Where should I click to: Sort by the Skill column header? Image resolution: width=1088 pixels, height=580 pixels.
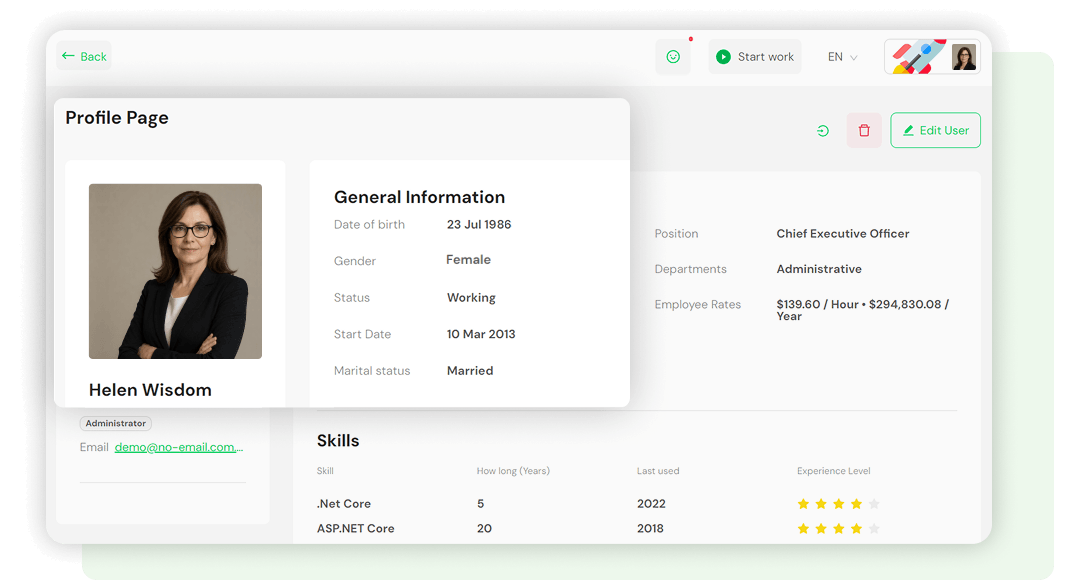tap(325, 471)
